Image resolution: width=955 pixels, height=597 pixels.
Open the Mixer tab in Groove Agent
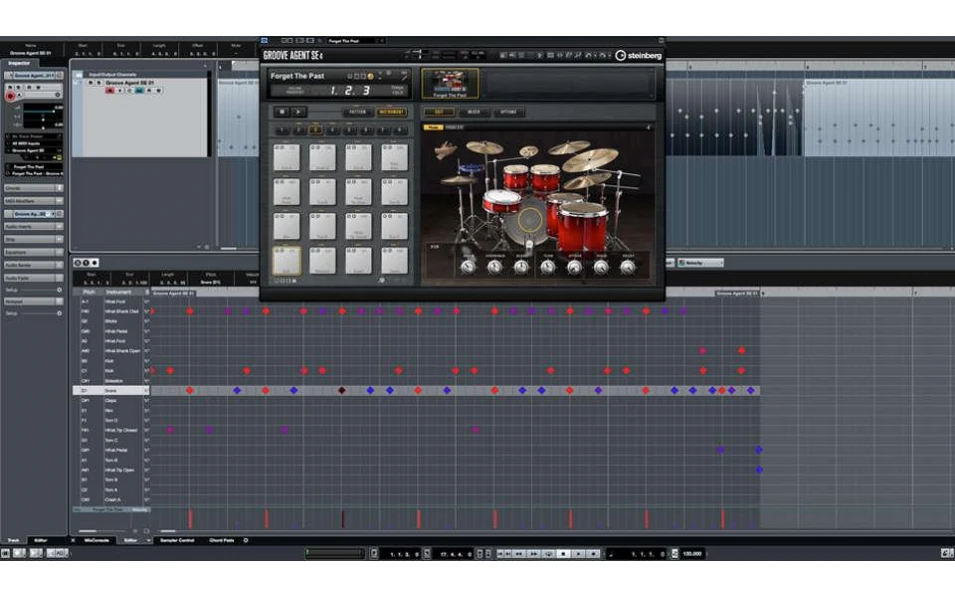click(x=474, y=112)
